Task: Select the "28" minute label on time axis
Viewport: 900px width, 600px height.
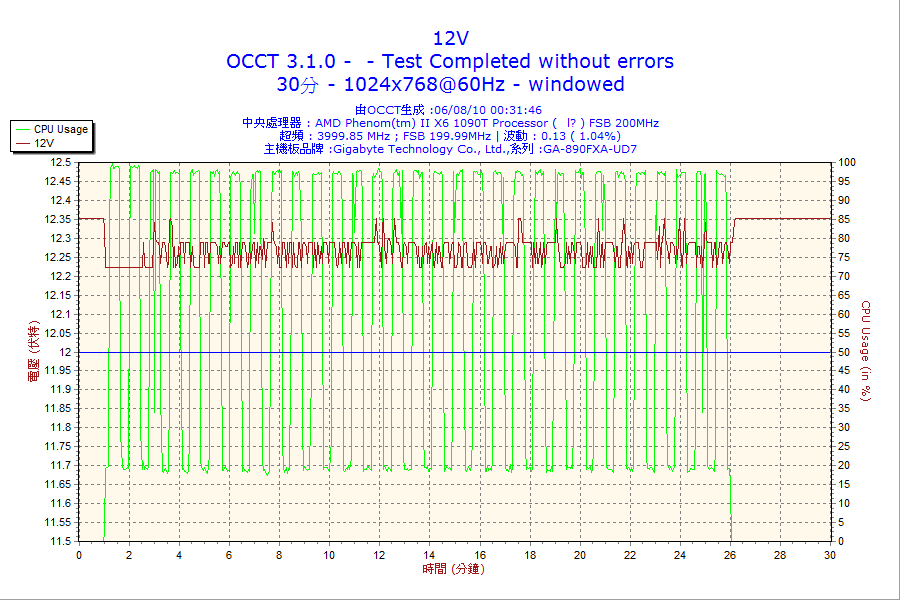Action: tap(780, 555)
